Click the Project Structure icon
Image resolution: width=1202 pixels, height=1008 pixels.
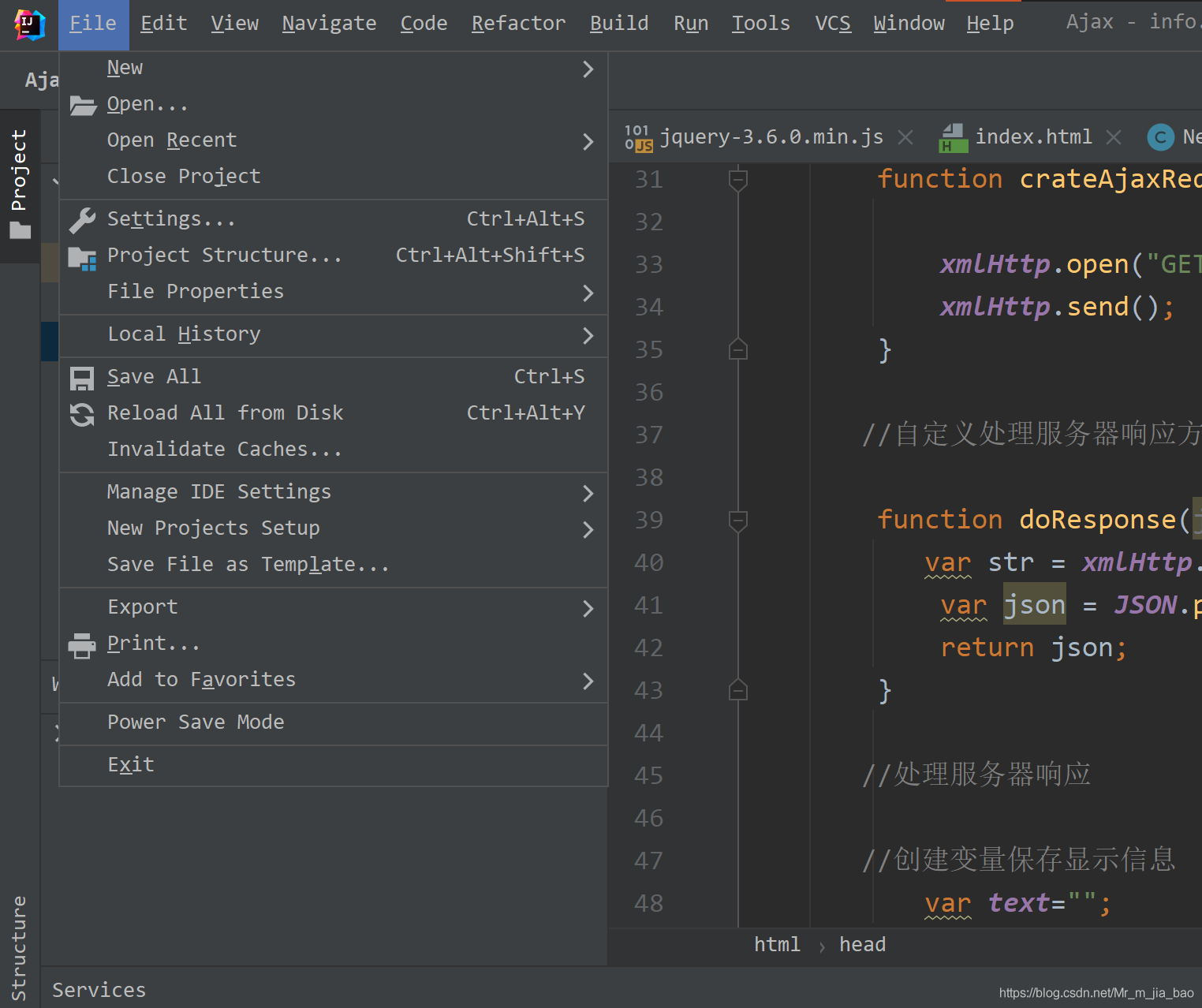click(x=82, y=255)
